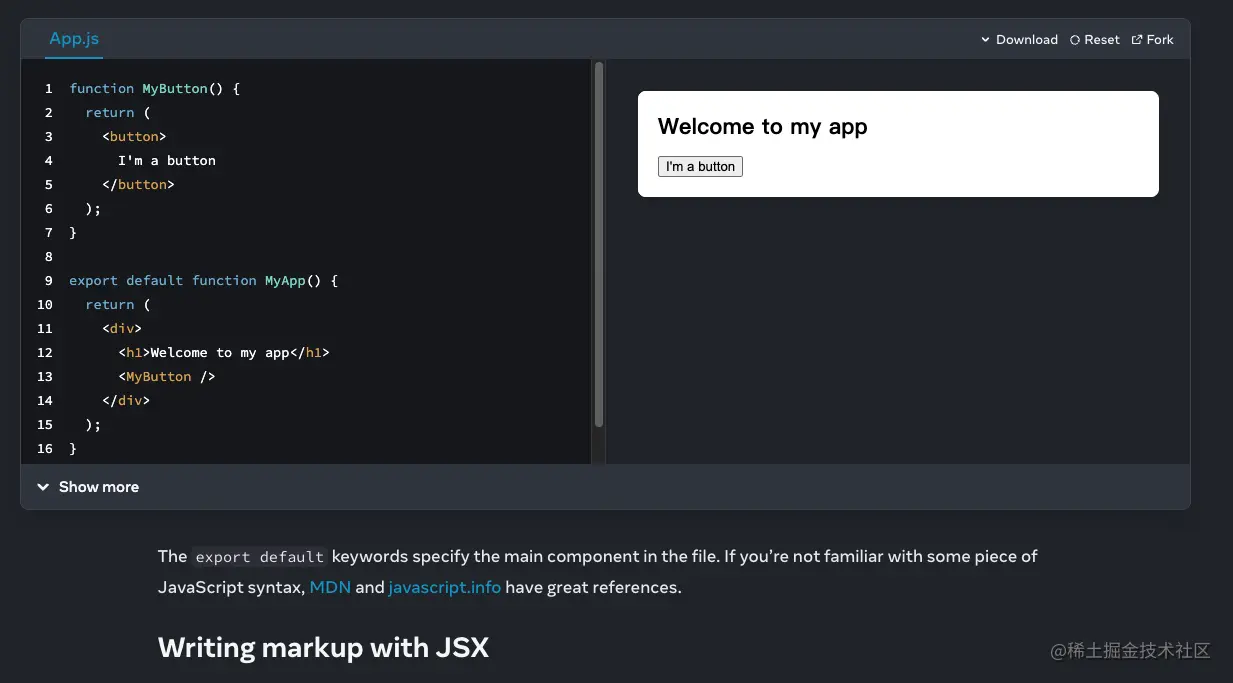Click code line "function MyButton() {"
Screen dimensions: 1233x683
click(155, 88)
